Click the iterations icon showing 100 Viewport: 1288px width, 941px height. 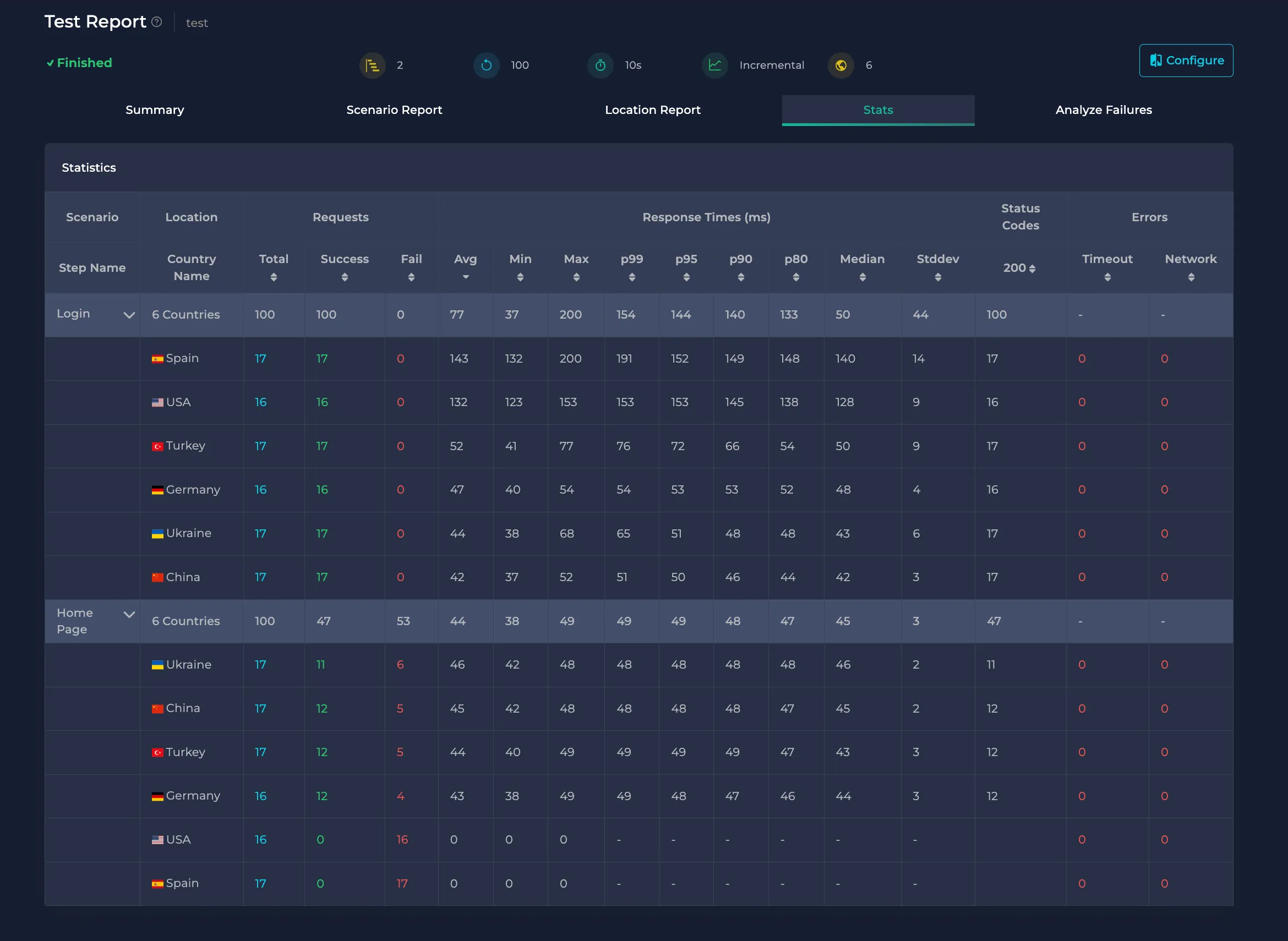(x=487, y=65)
